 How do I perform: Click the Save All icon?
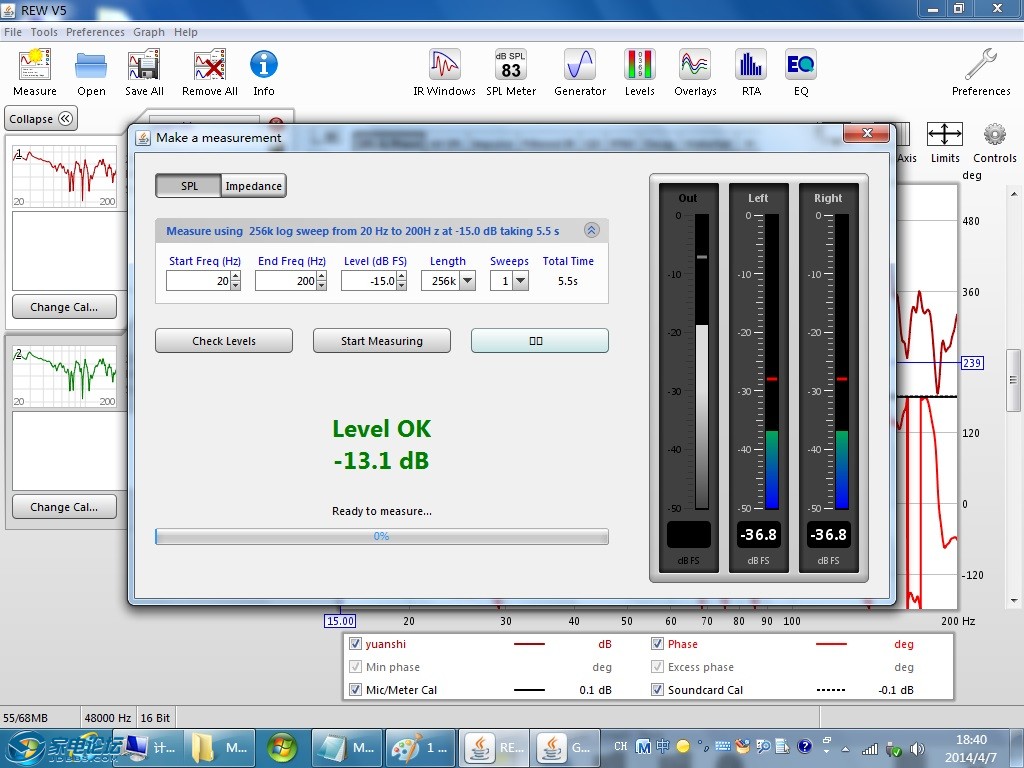pos(144,72)
